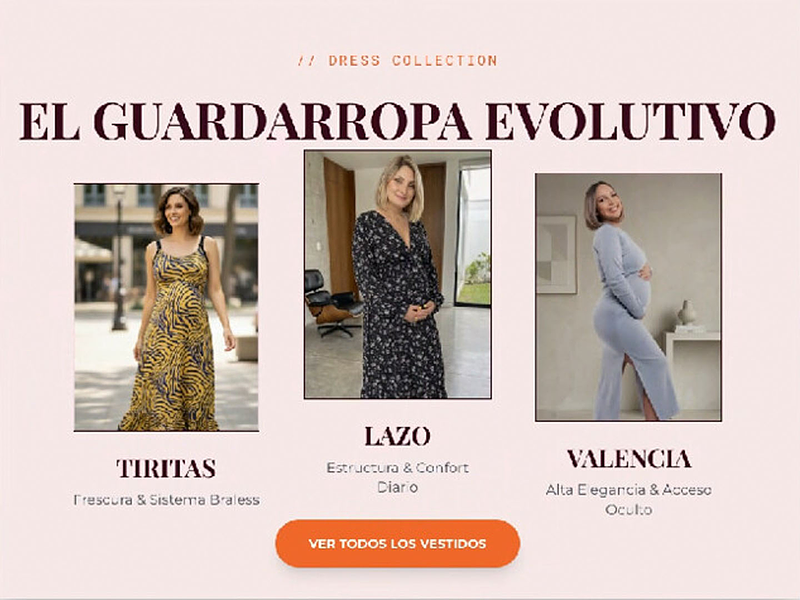This screenshot has height=600, width=800.
Task: Open the Tiritas yellow zebra dress photo
Action: [166, 308]
